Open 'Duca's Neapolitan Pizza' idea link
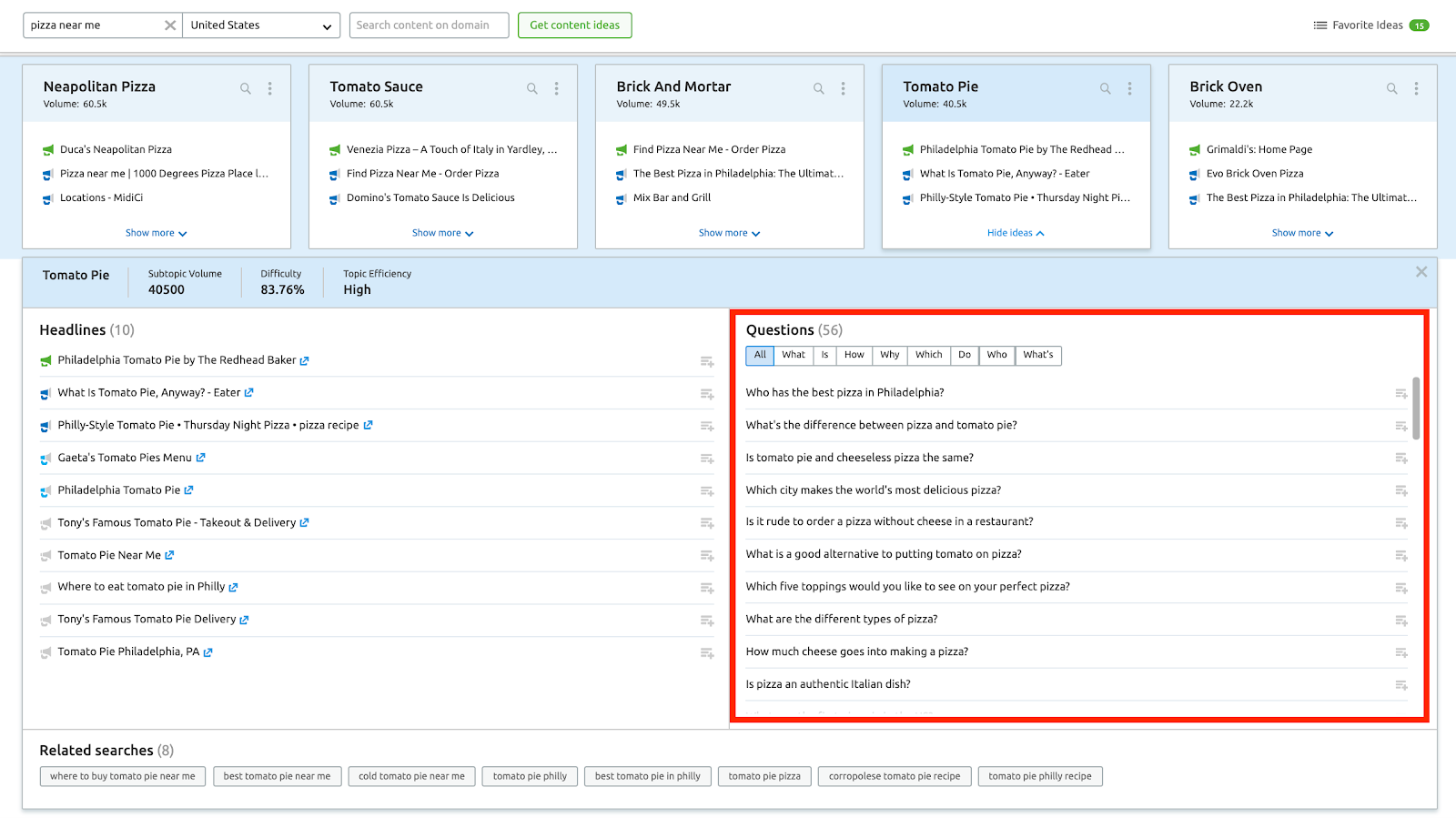Screen dimensions: 1456x818 pos(116,149)
